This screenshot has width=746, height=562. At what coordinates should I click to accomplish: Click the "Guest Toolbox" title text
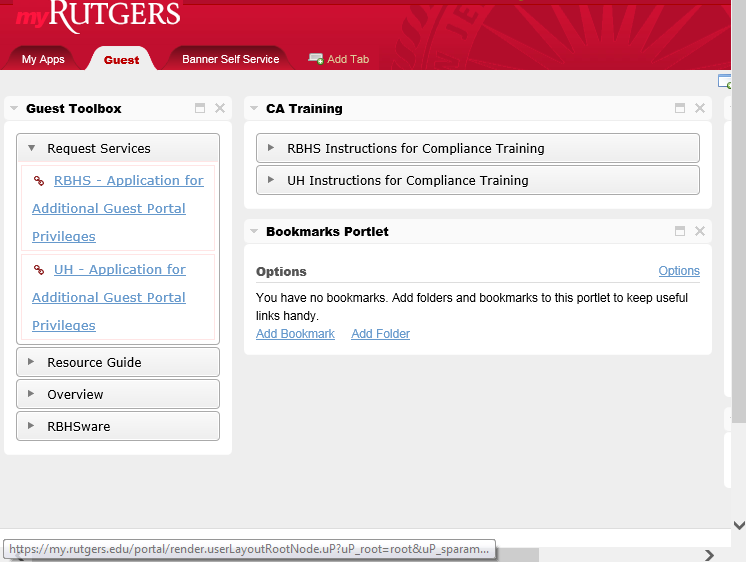74,108
